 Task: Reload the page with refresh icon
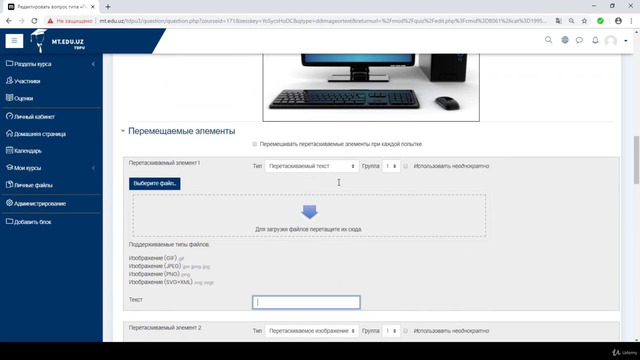click(34, 21)
